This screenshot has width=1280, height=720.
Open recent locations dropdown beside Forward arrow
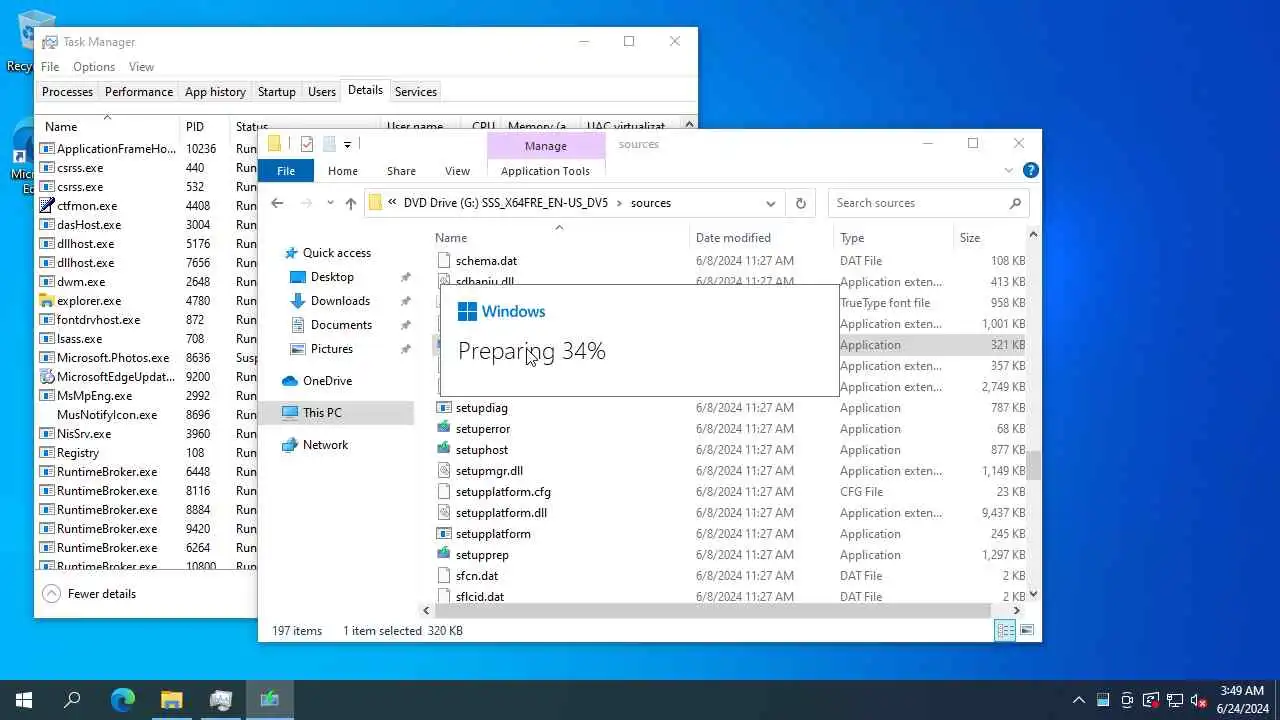click(328, 203)
